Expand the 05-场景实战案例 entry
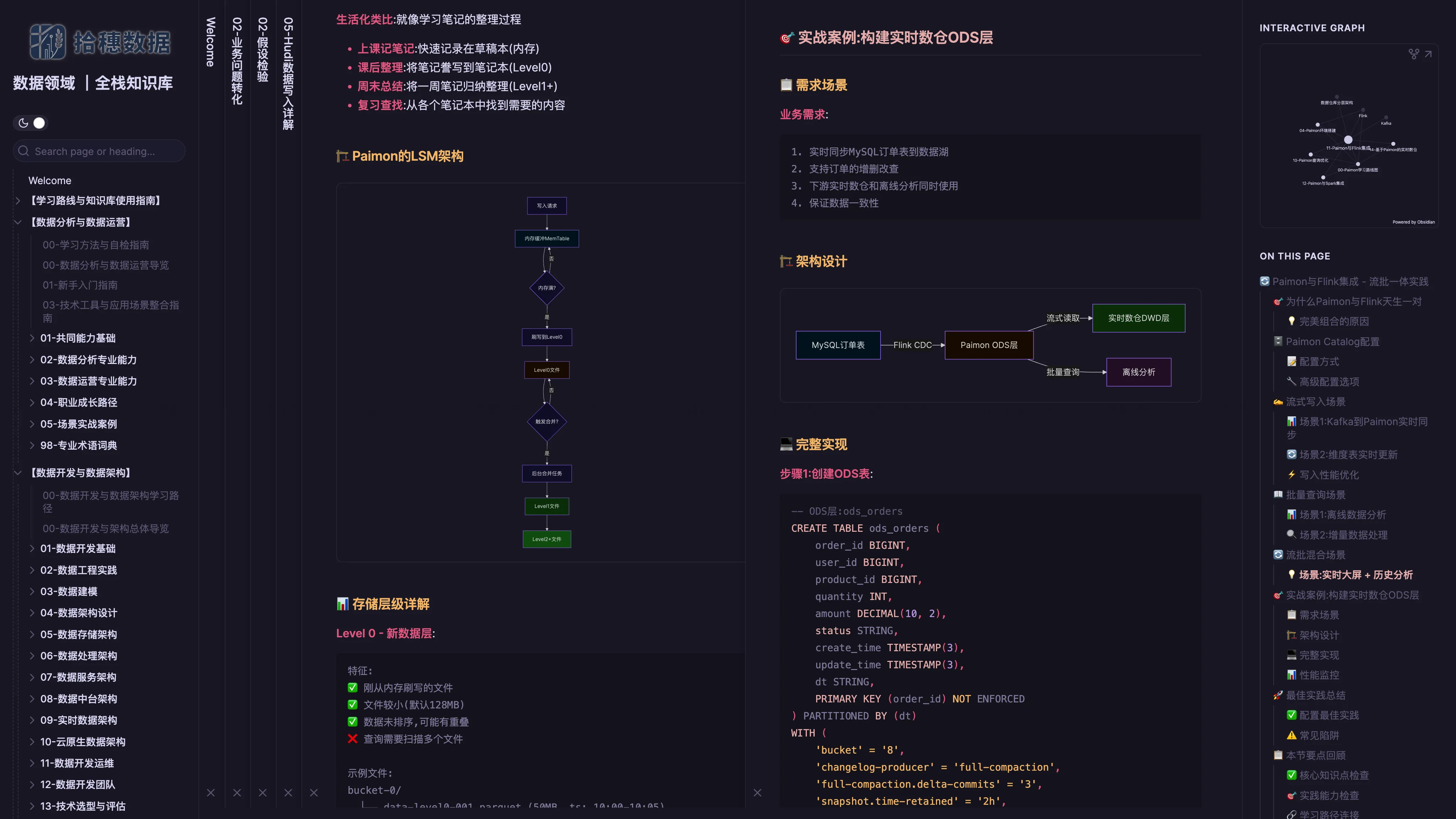 pyautogui.click(x=32, y=424)
